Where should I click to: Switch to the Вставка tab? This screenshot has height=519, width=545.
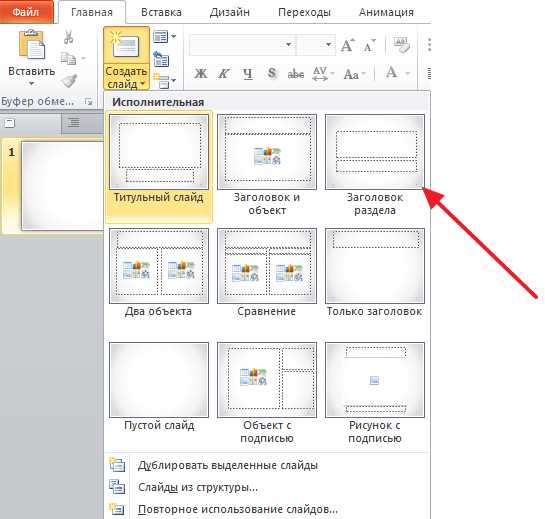pos(161,13)
